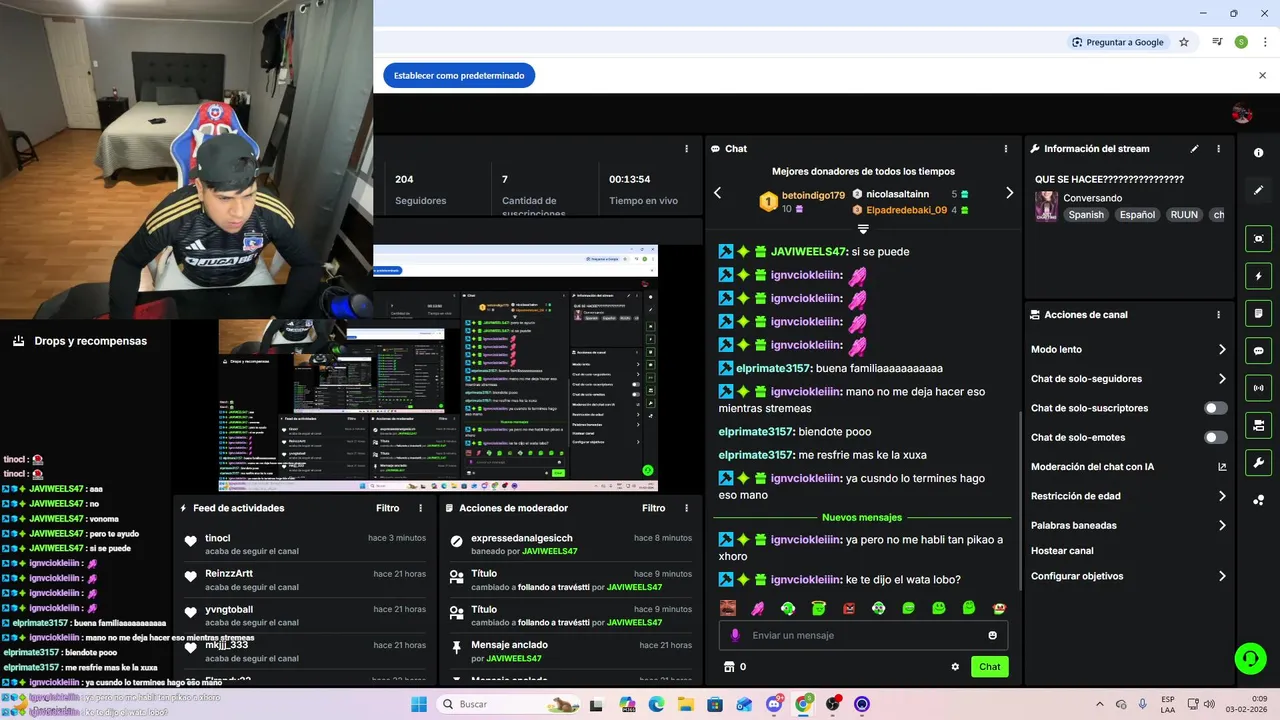Send message with green Chat button

click(989, 667)
